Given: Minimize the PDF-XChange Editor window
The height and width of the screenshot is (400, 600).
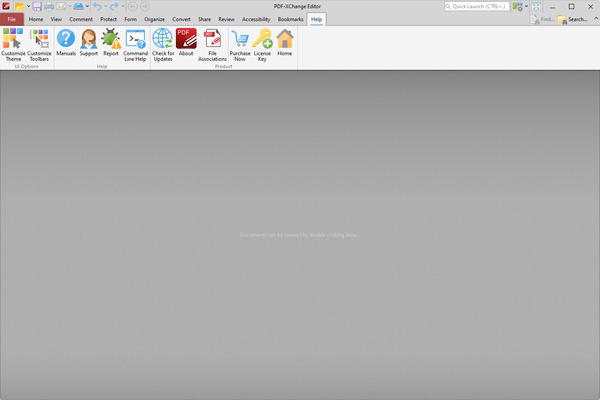Looking at the screenshot, I should click(553, 7).
